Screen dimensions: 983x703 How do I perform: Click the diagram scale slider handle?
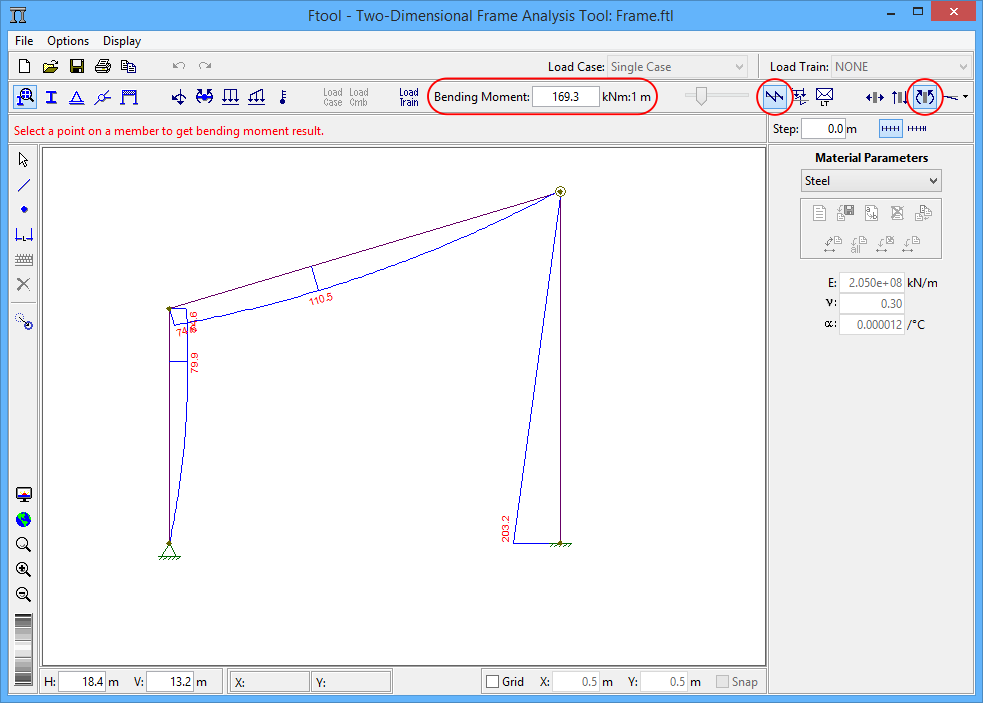pyautogui.click(x=702, y=96)
